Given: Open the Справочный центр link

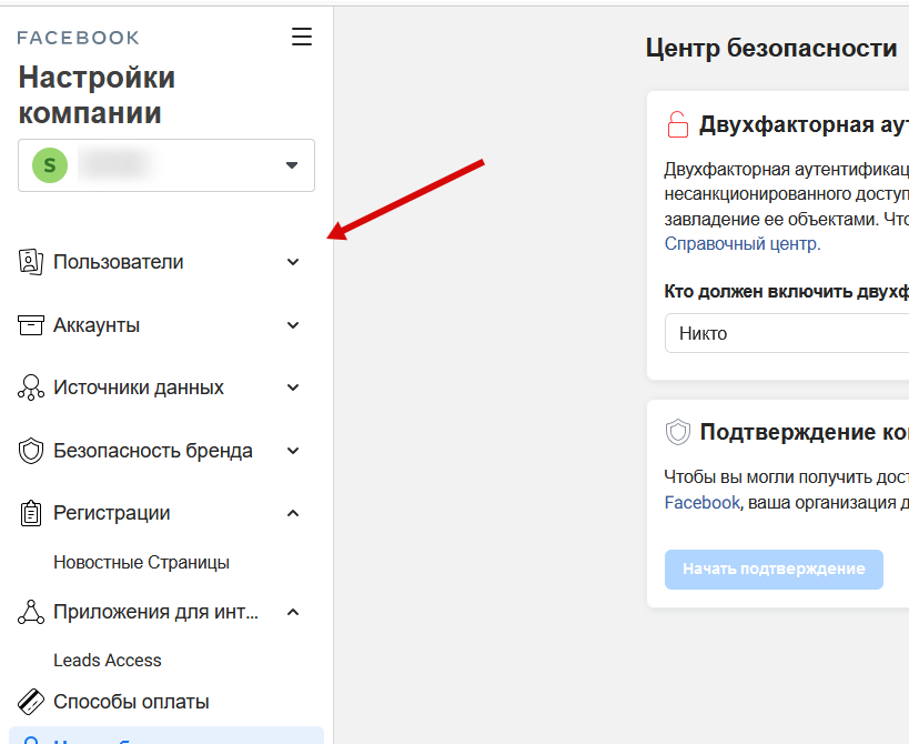Looking at the screenshot, I should [x=742, y=243].
